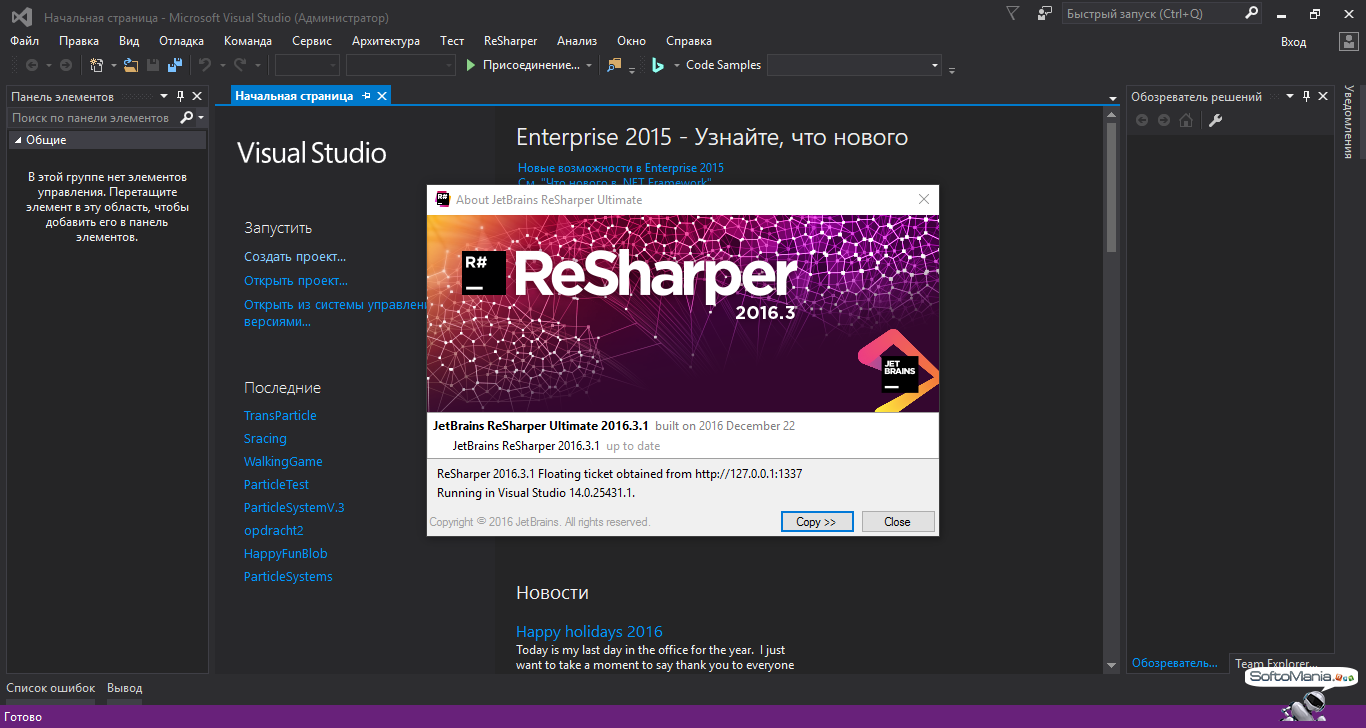The width and height of the screenshot is (1366, 728).
Task: Open the New Project dropdown arrow
Action: click(x=113, y=65)
